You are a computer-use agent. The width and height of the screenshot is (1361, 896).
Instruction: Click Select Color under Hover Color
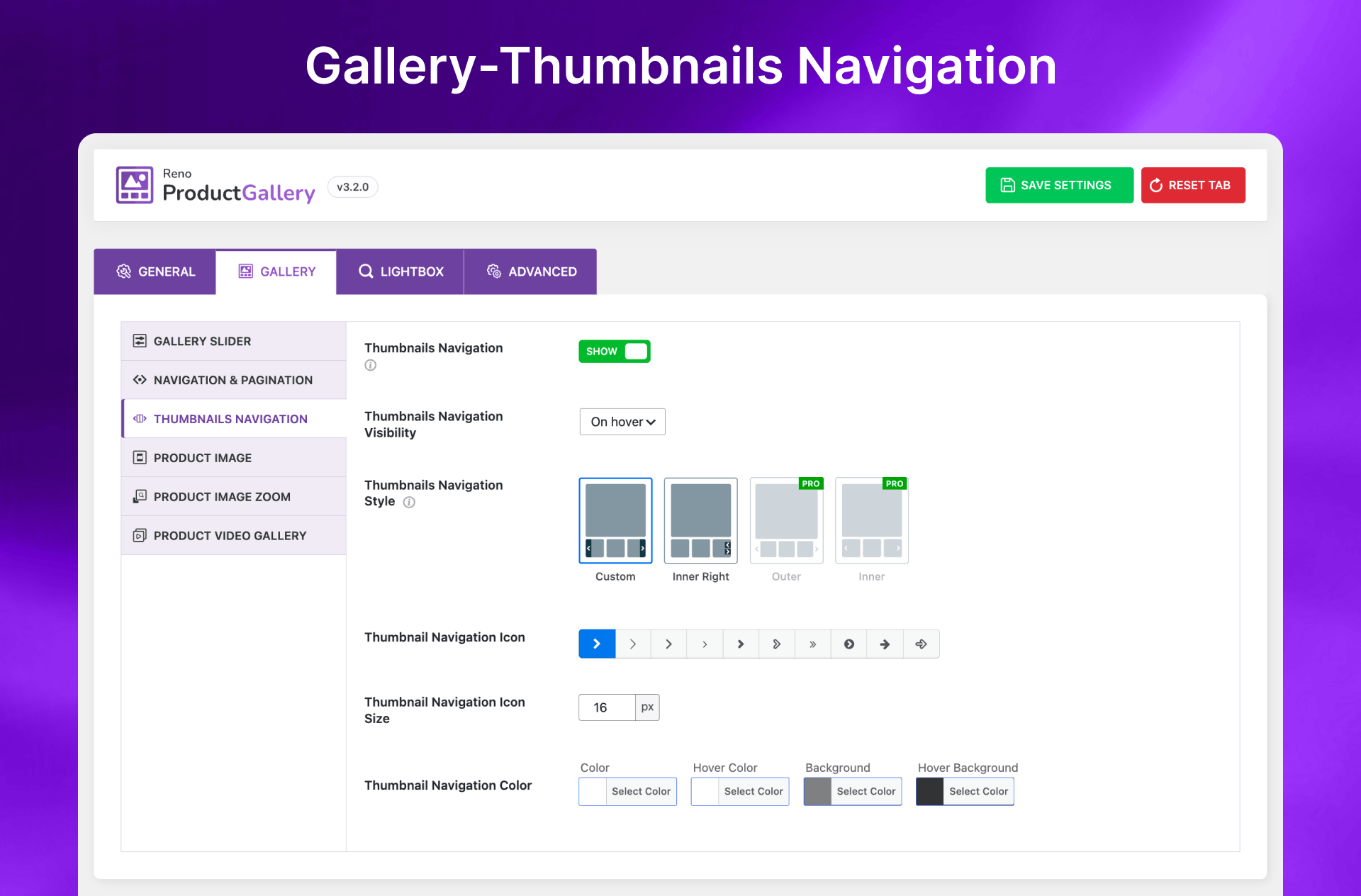pos(754,791)
